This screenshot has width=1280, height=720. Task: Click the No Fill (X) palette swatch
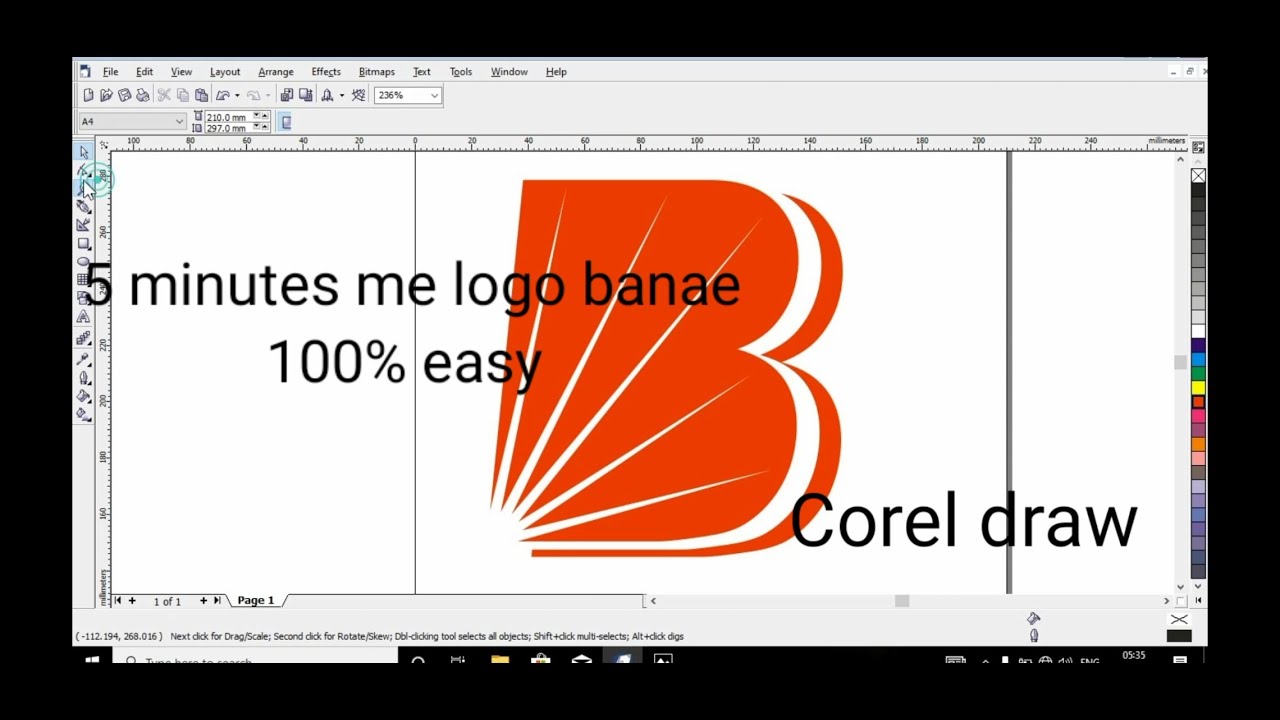[1198, 176]
